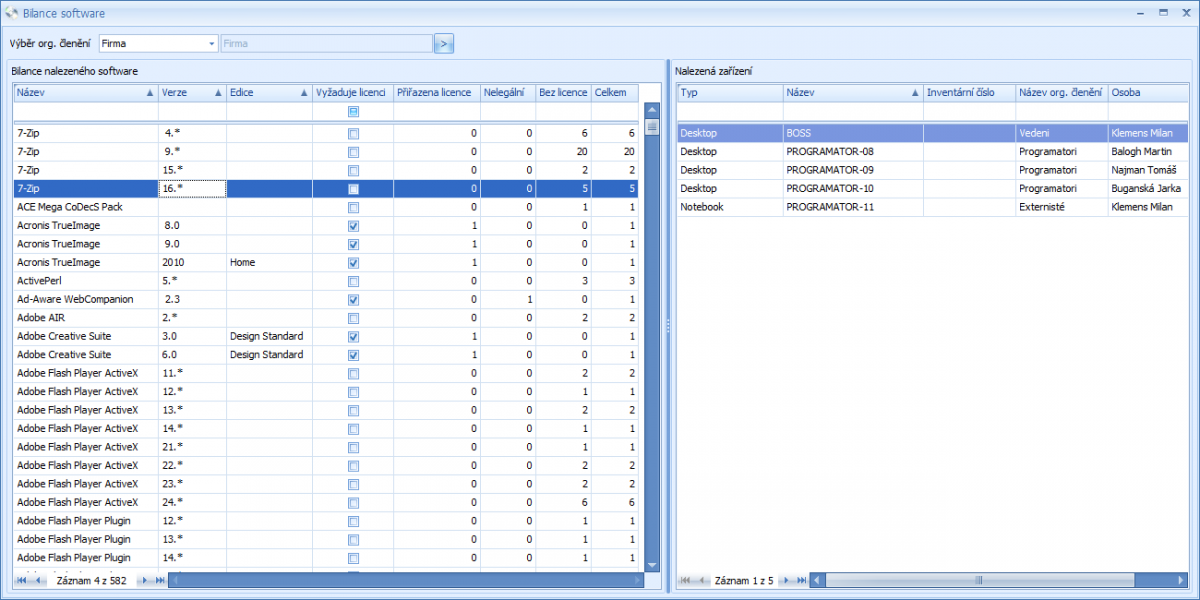Go to next record in devices panel
Screen dimensions: 1200x600
click(785, 580)
